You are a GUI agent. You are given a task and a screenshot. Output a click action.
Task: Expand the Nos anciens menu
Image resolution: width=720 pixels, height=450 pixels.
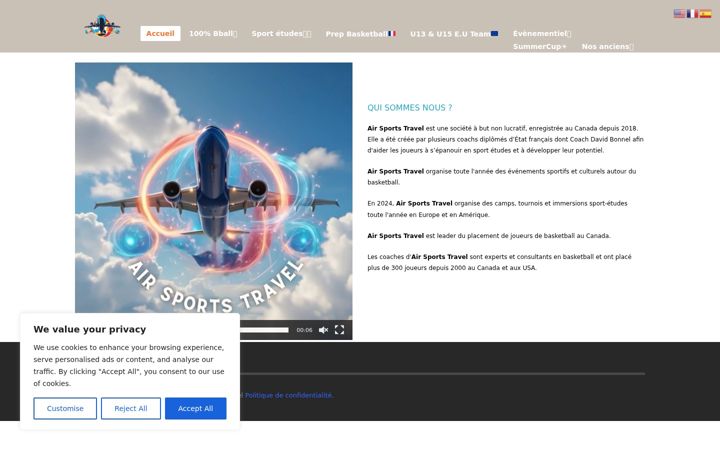tap(608, 46)
